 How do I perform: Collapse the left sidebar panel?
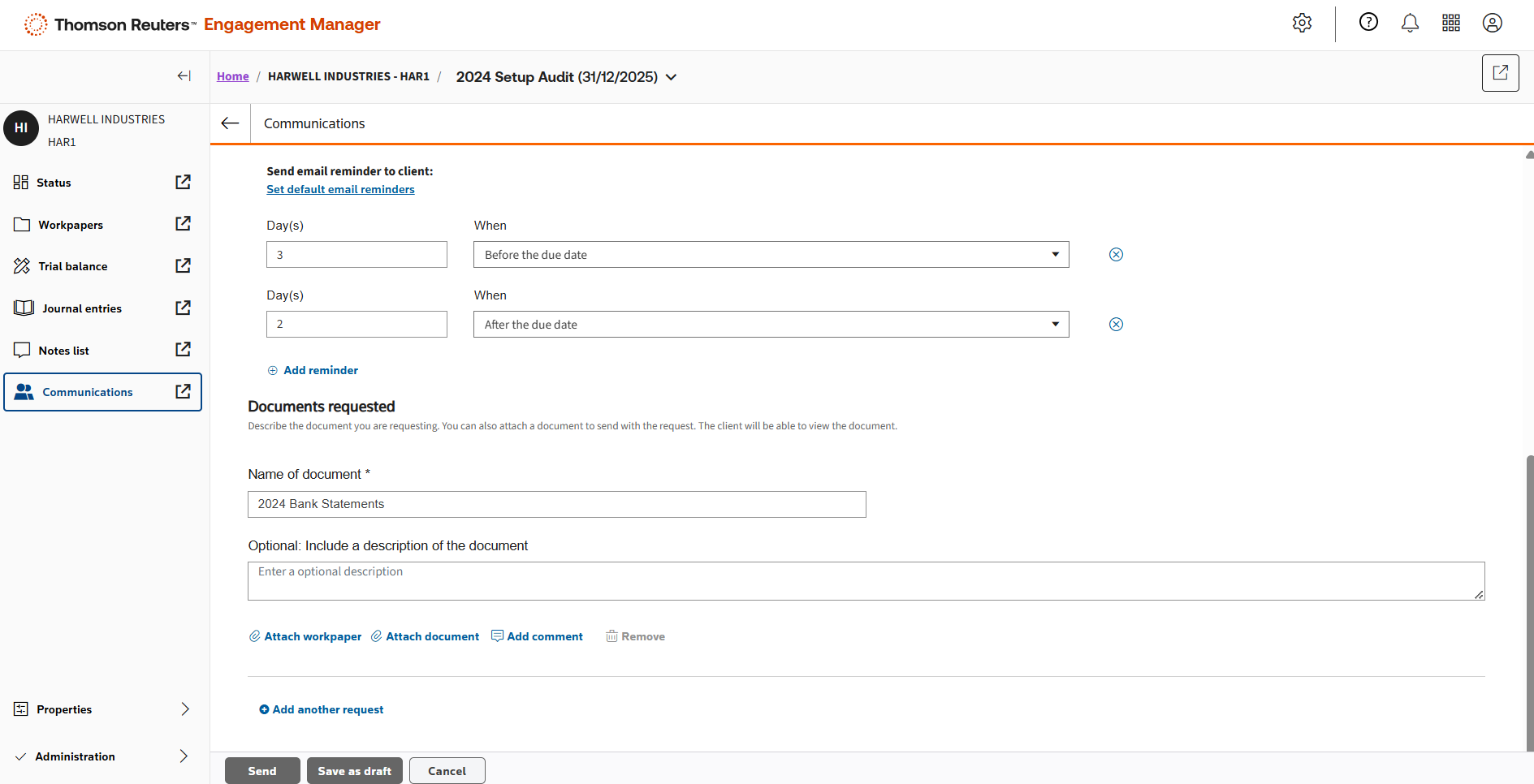pyautogui.click(x=184, y=76)
